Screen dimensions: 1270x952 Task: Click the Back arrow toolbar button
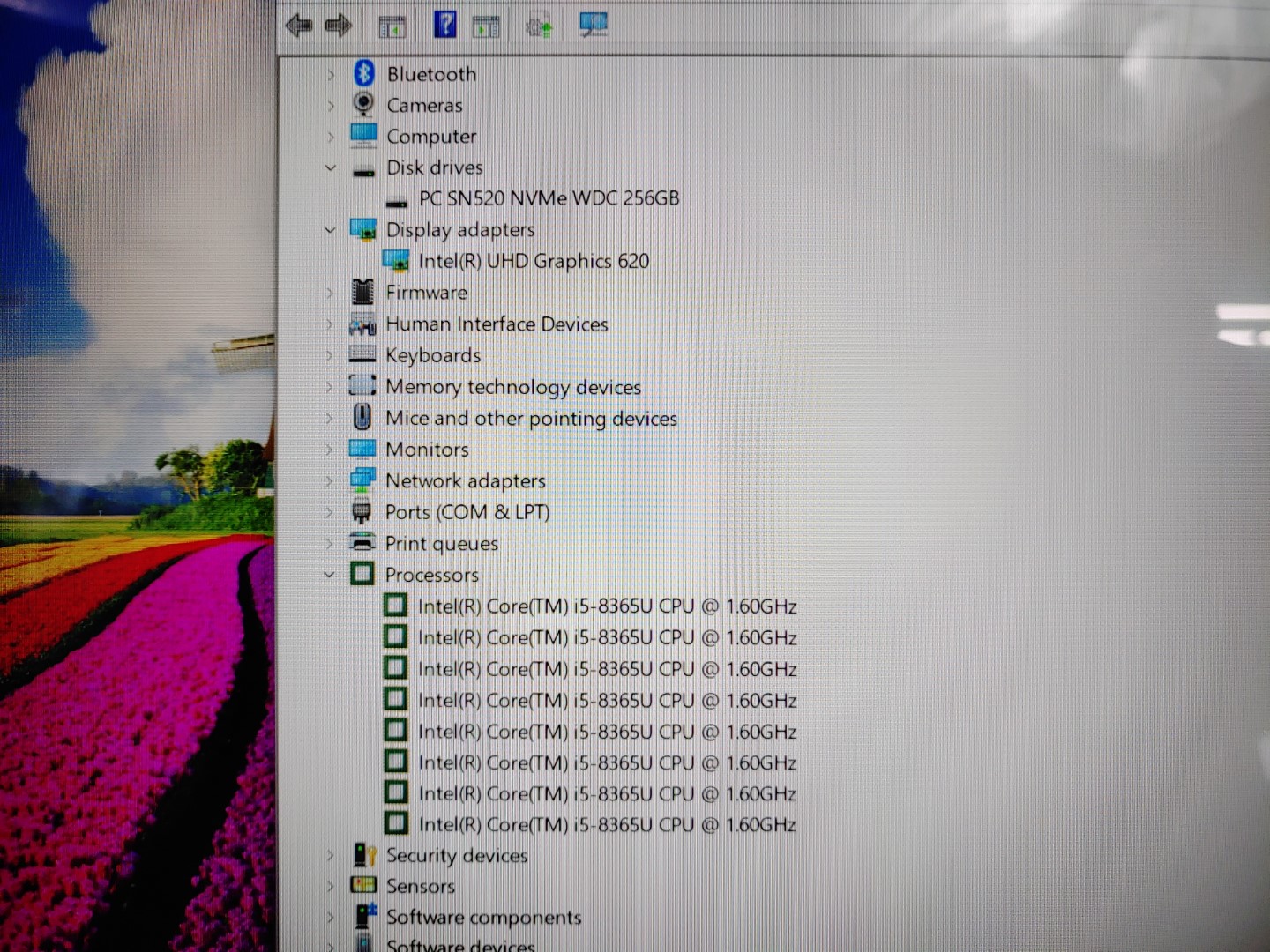299,26
